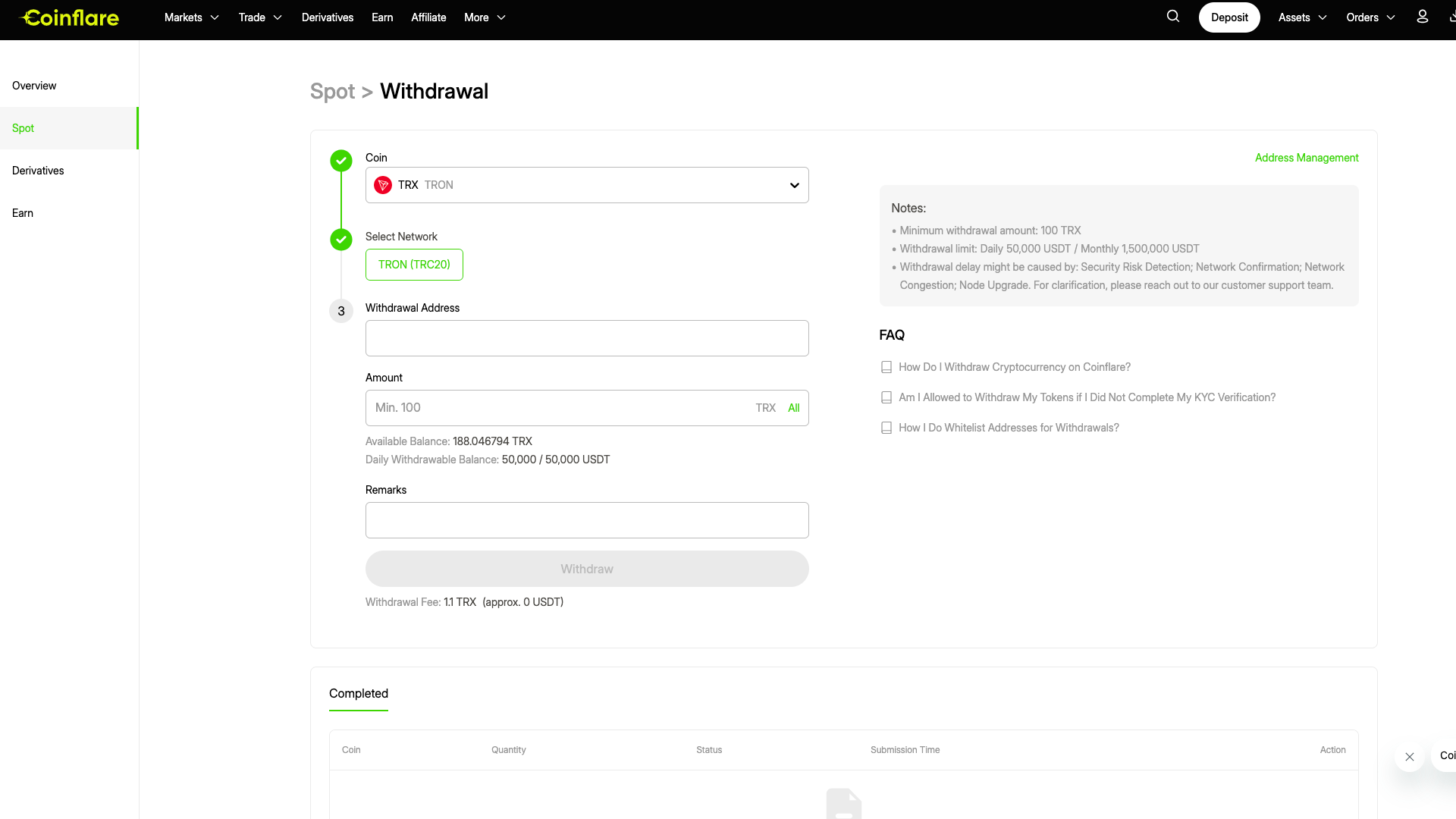This screenshot has width=1456, height=819.
Task: Open the user profile icon
Action: [1423, 17]
